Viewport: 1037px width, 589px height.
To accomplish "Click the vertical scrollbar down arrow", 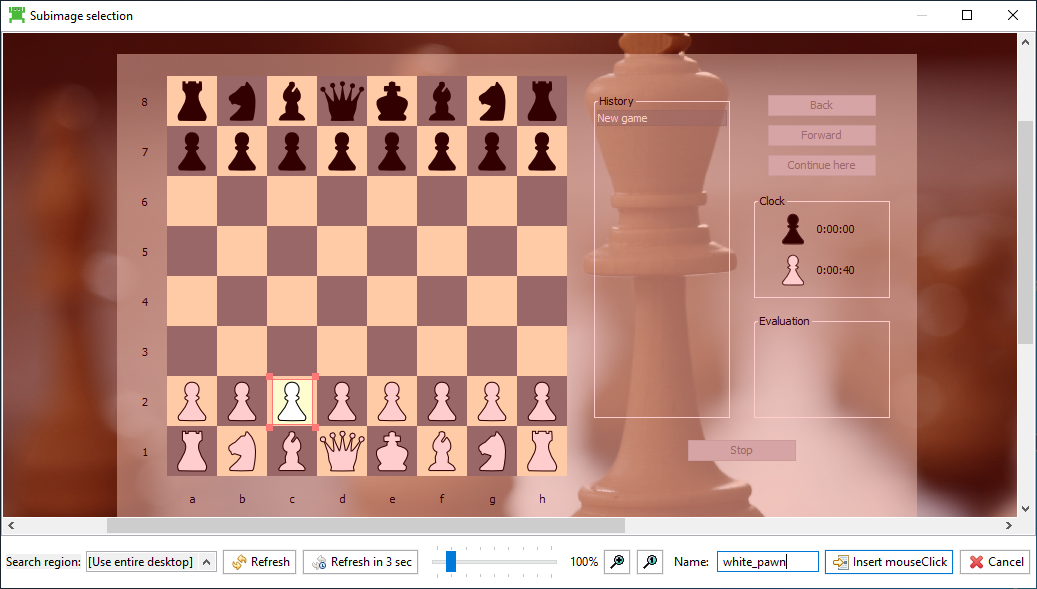I will coord(1026,507).
